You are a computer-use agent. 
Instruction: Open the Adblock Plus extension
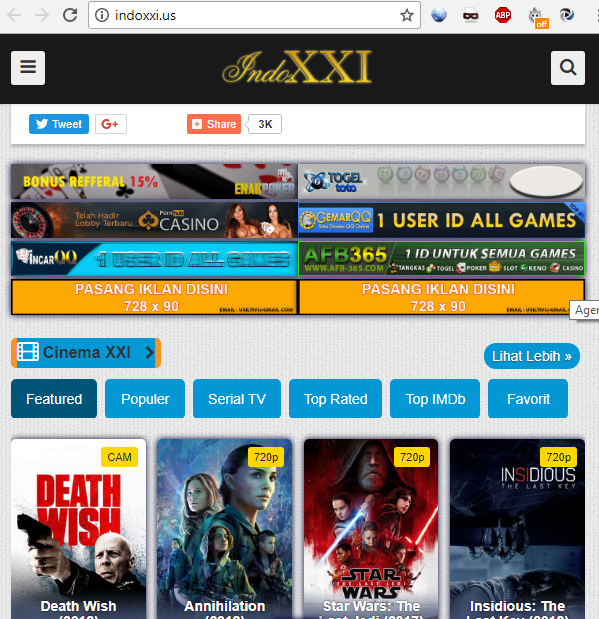503,15
